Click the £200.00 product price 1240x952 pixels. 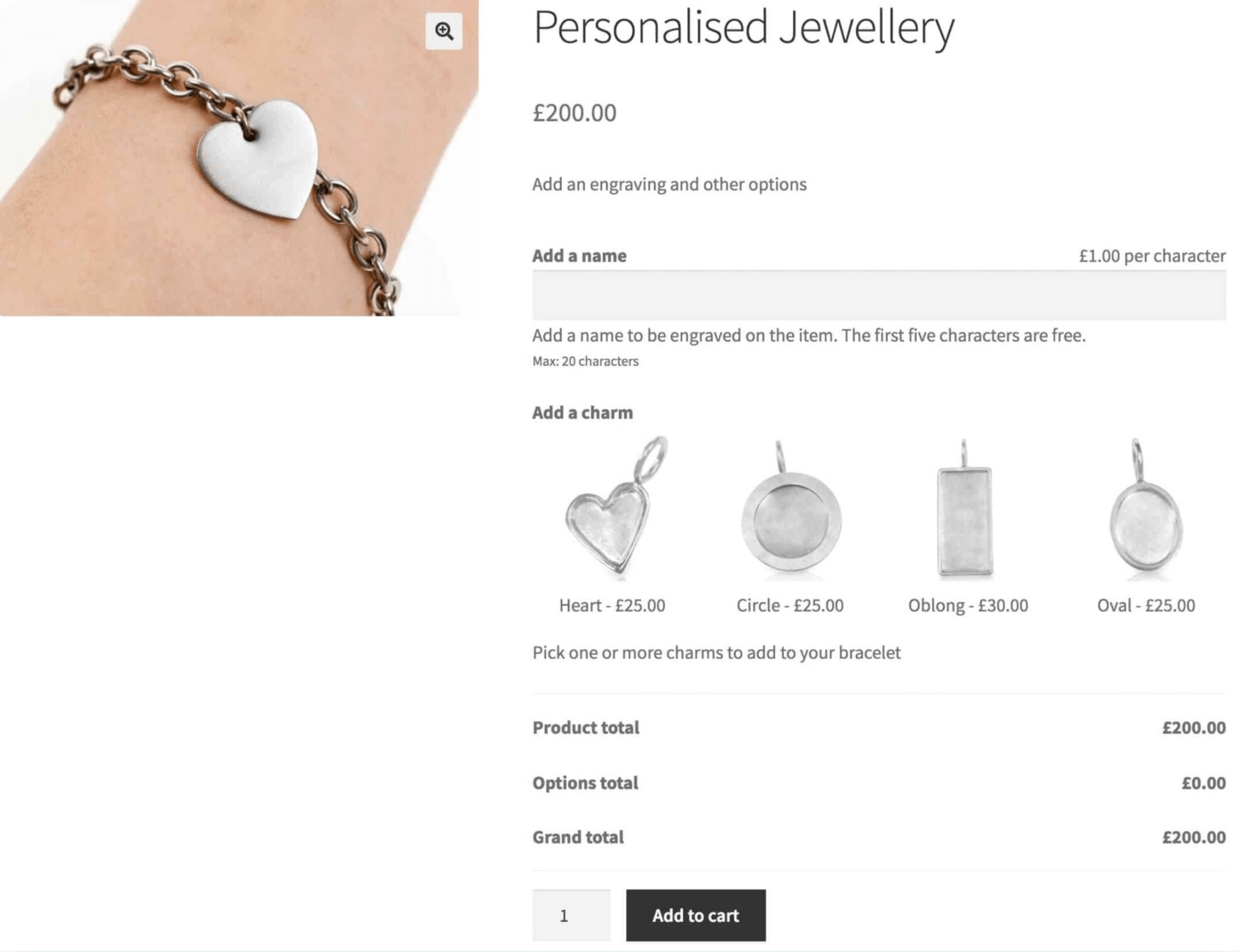pyautogui.click(x=574, y=113)
